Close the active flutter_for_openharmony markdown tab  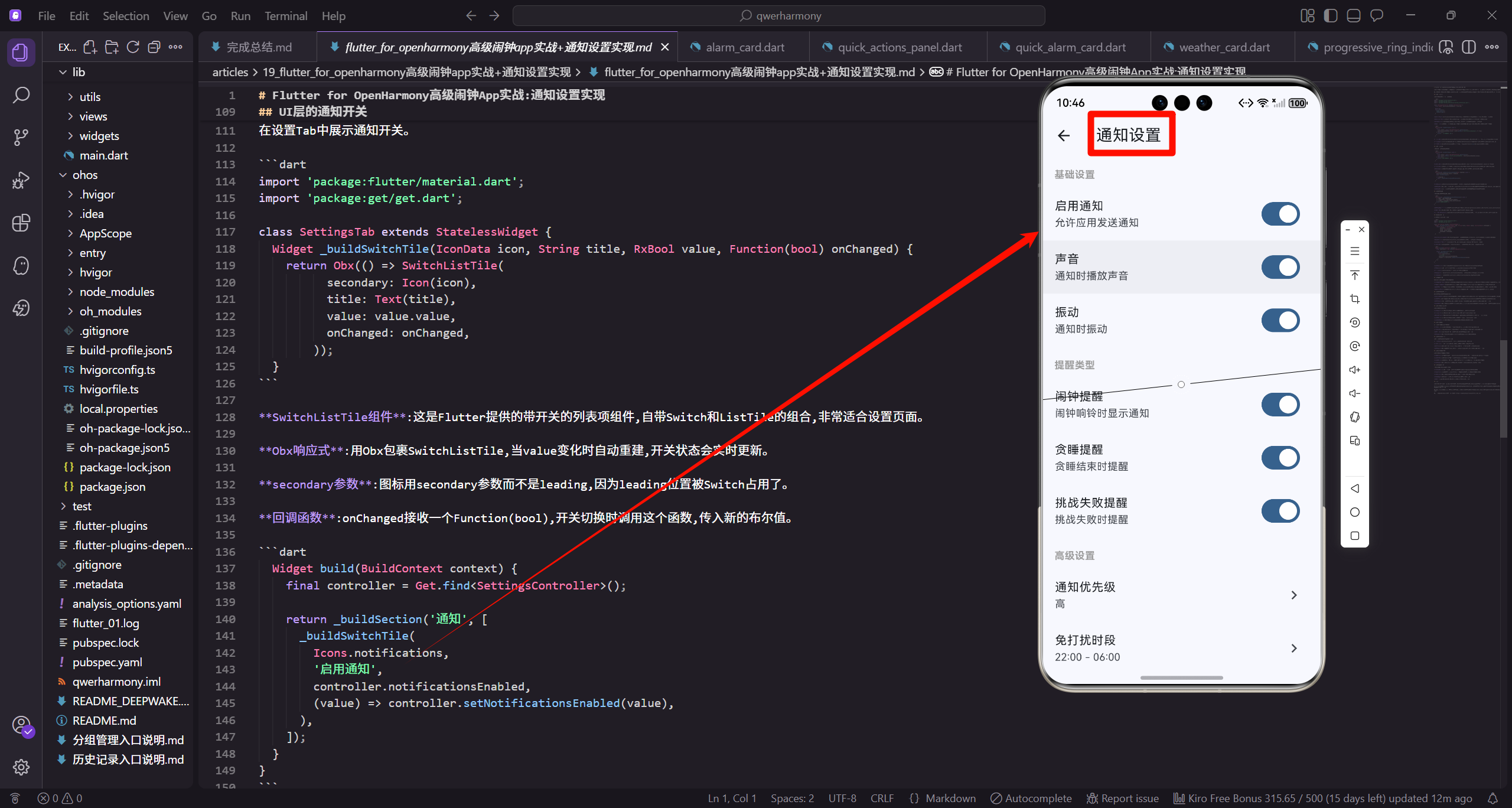click(x=665, y=47)
